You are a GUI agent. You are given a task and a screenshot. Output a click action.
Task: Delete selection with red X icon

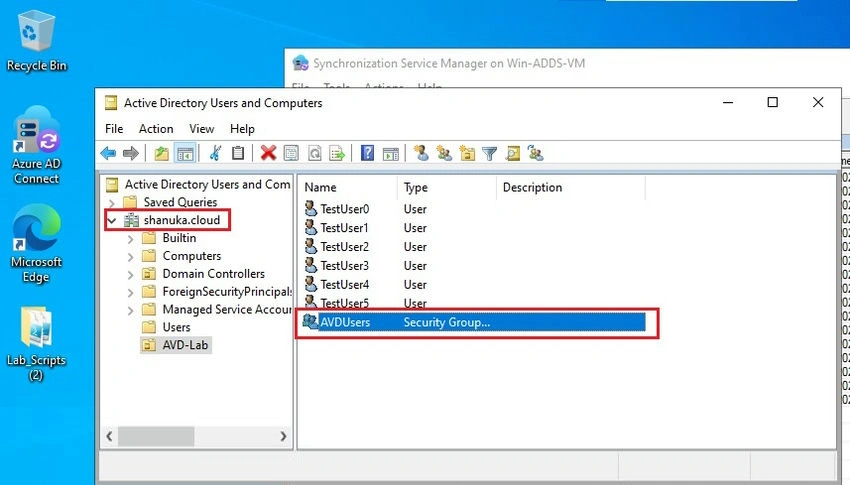[268, 153]
